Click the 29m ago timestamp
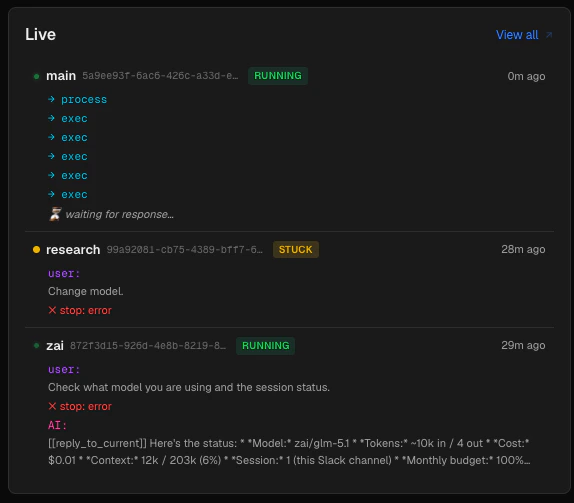Screen dimensions: 574x503 point(523,345)
